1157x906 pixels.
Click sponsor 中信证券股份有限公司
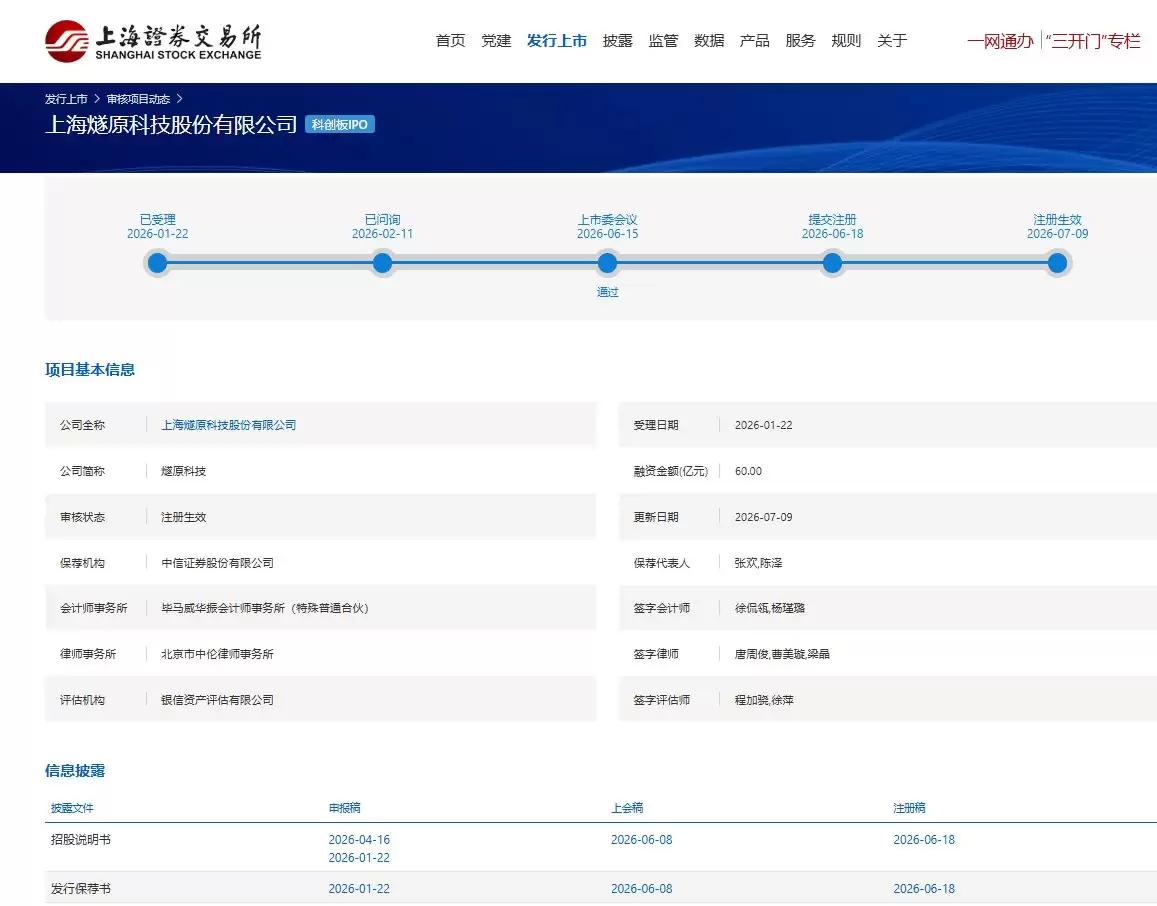point(218,563)
